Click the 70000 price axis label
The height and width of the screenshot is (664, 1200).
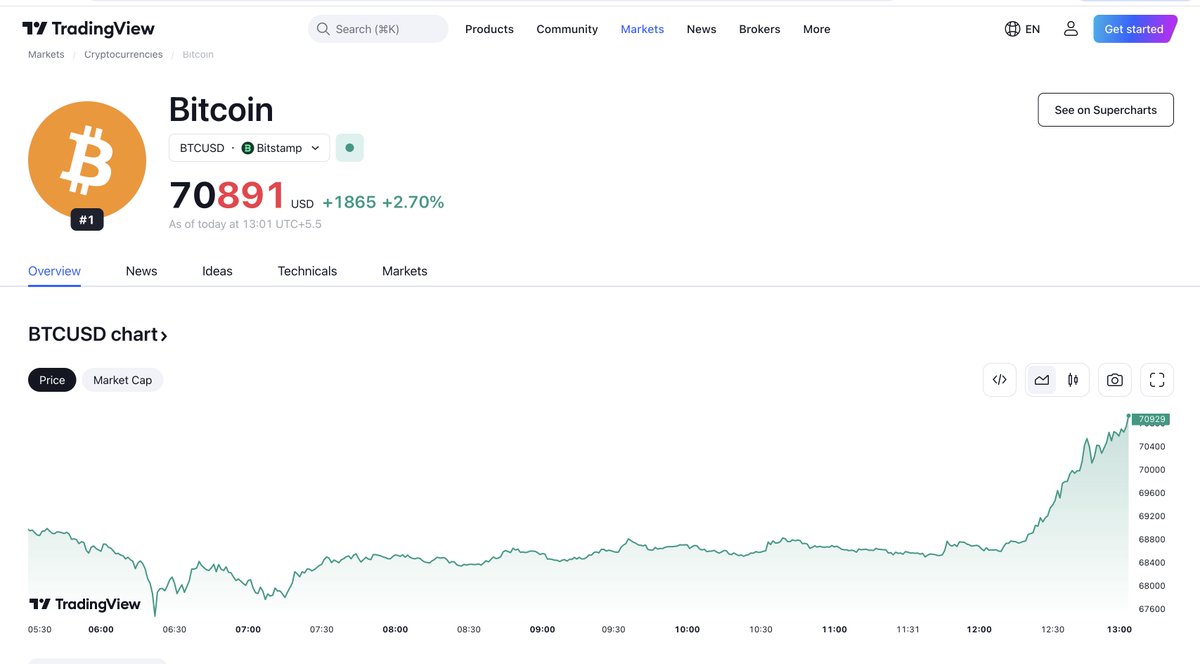[x=1152, y=469]
